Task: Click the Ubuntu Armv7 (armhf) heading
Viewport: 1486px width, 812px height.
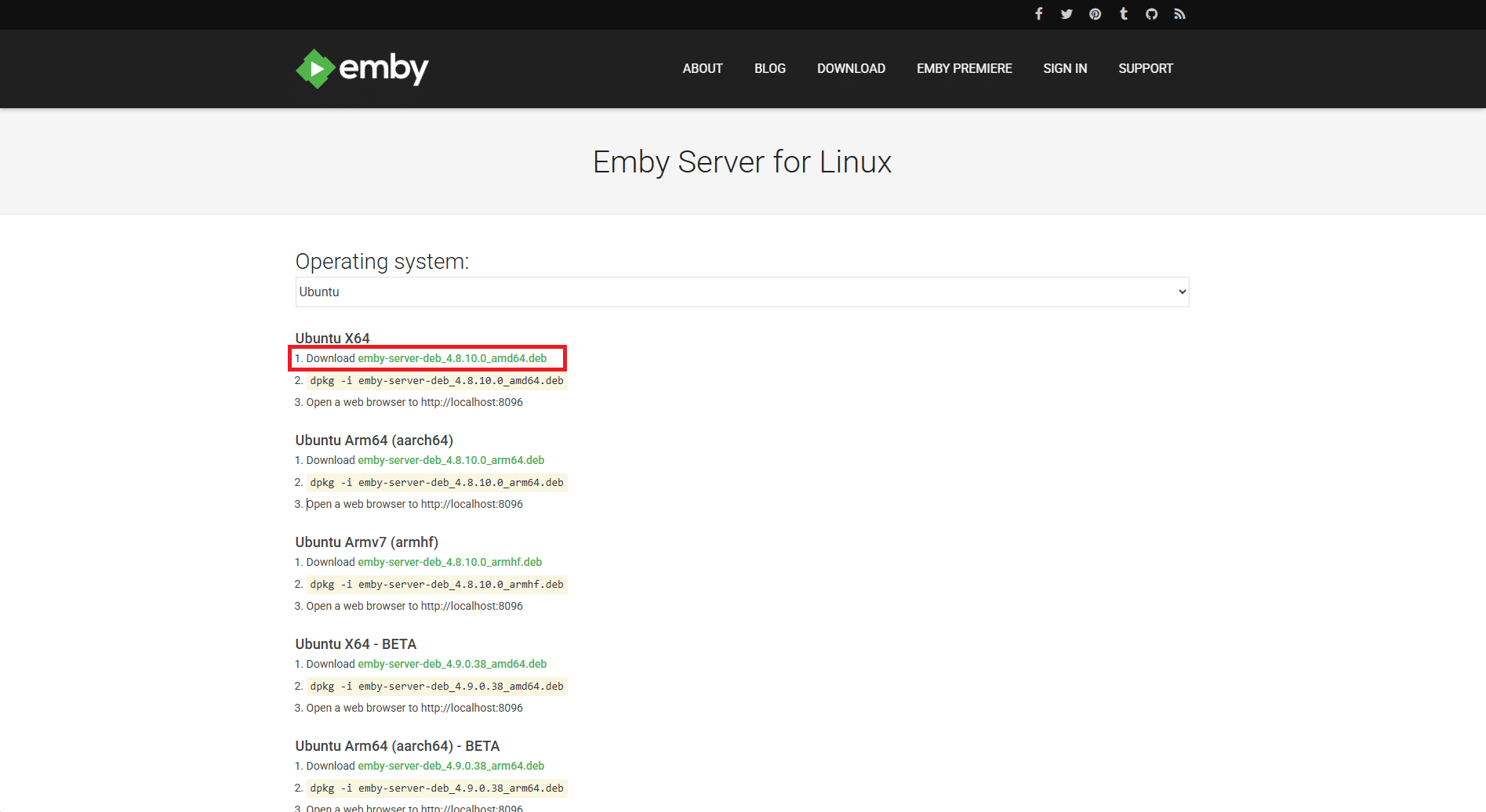Action: [x=367, y=542]
